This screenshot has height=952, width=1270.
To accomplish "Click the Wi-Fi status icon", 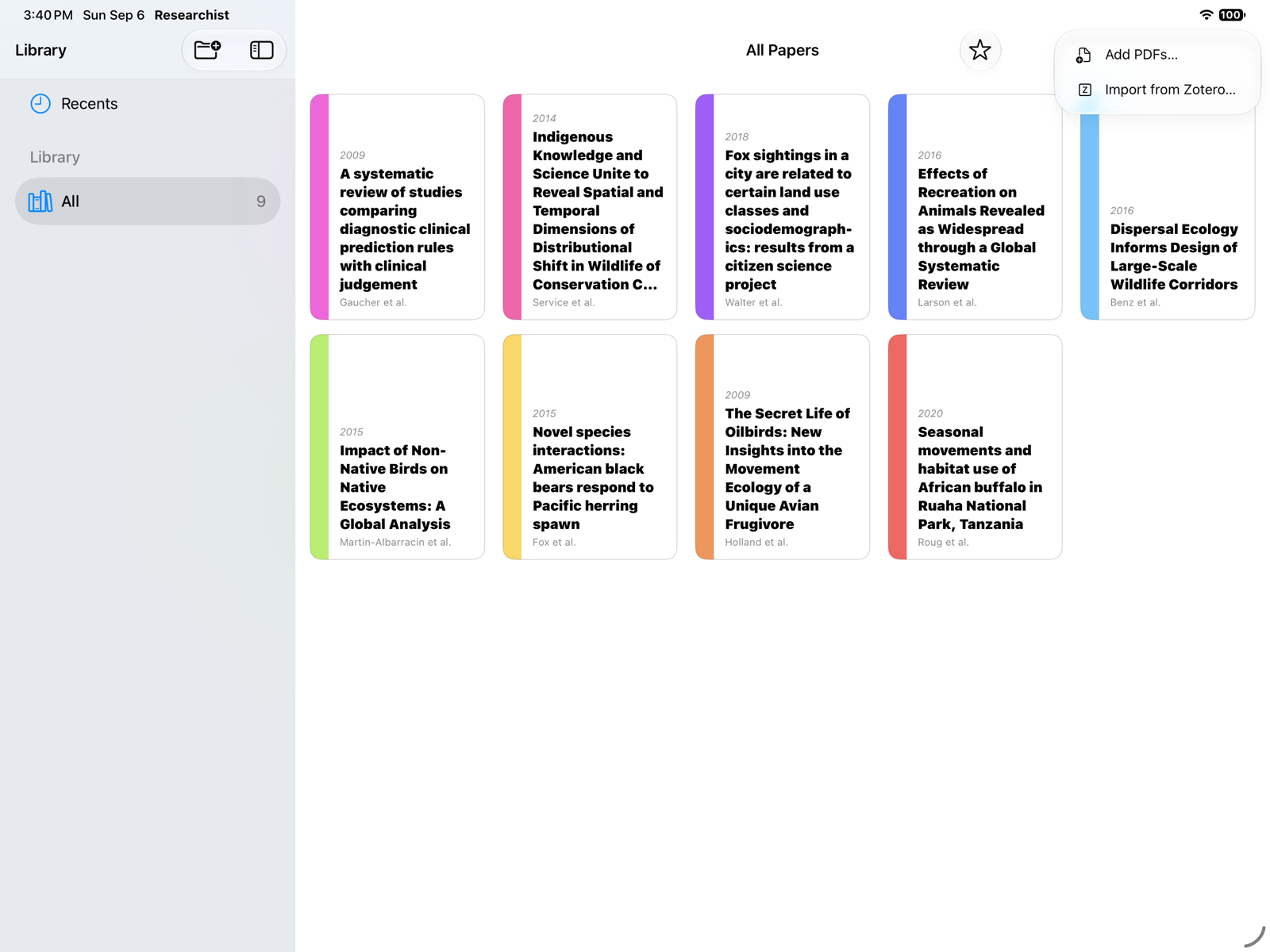I will pyautogui.click(x=1206, y=15).
